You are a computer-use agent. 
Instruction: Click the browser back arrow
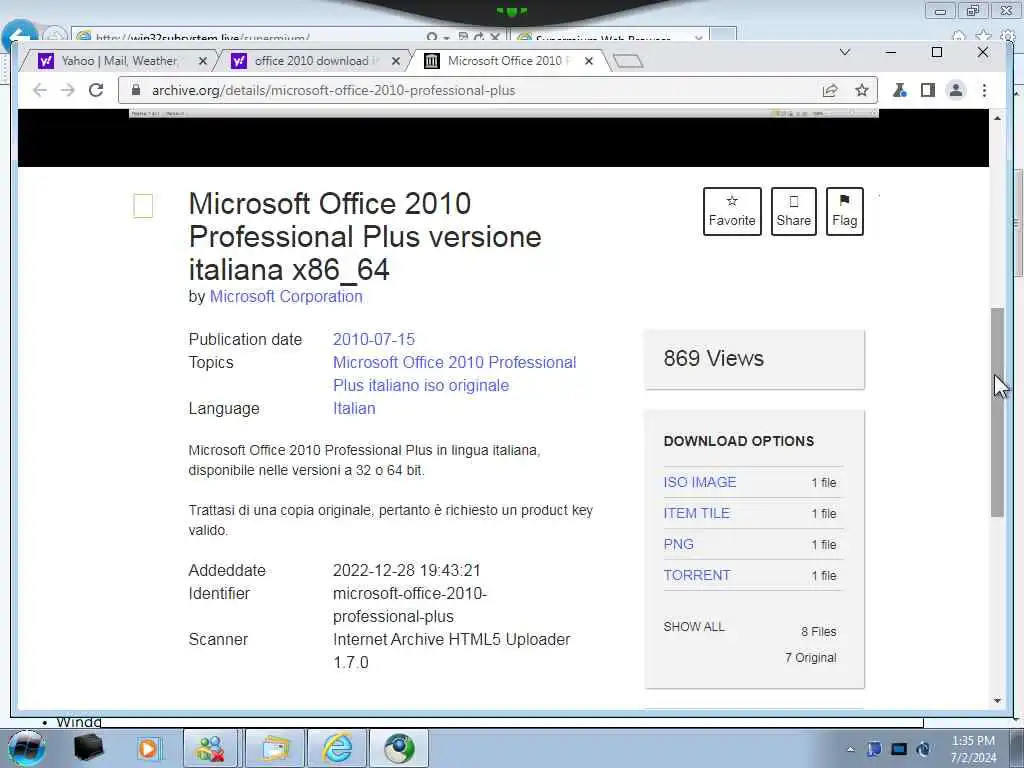pyautogui.click(x=40, y=90)
